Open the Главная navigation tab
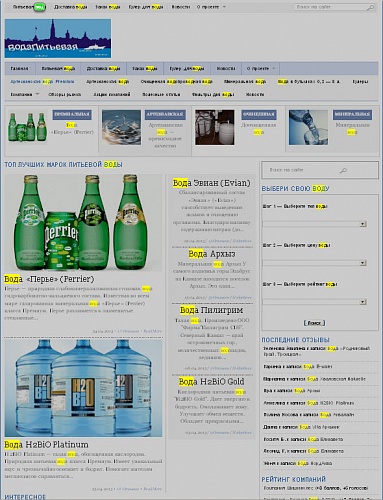 tap(20, 69)
